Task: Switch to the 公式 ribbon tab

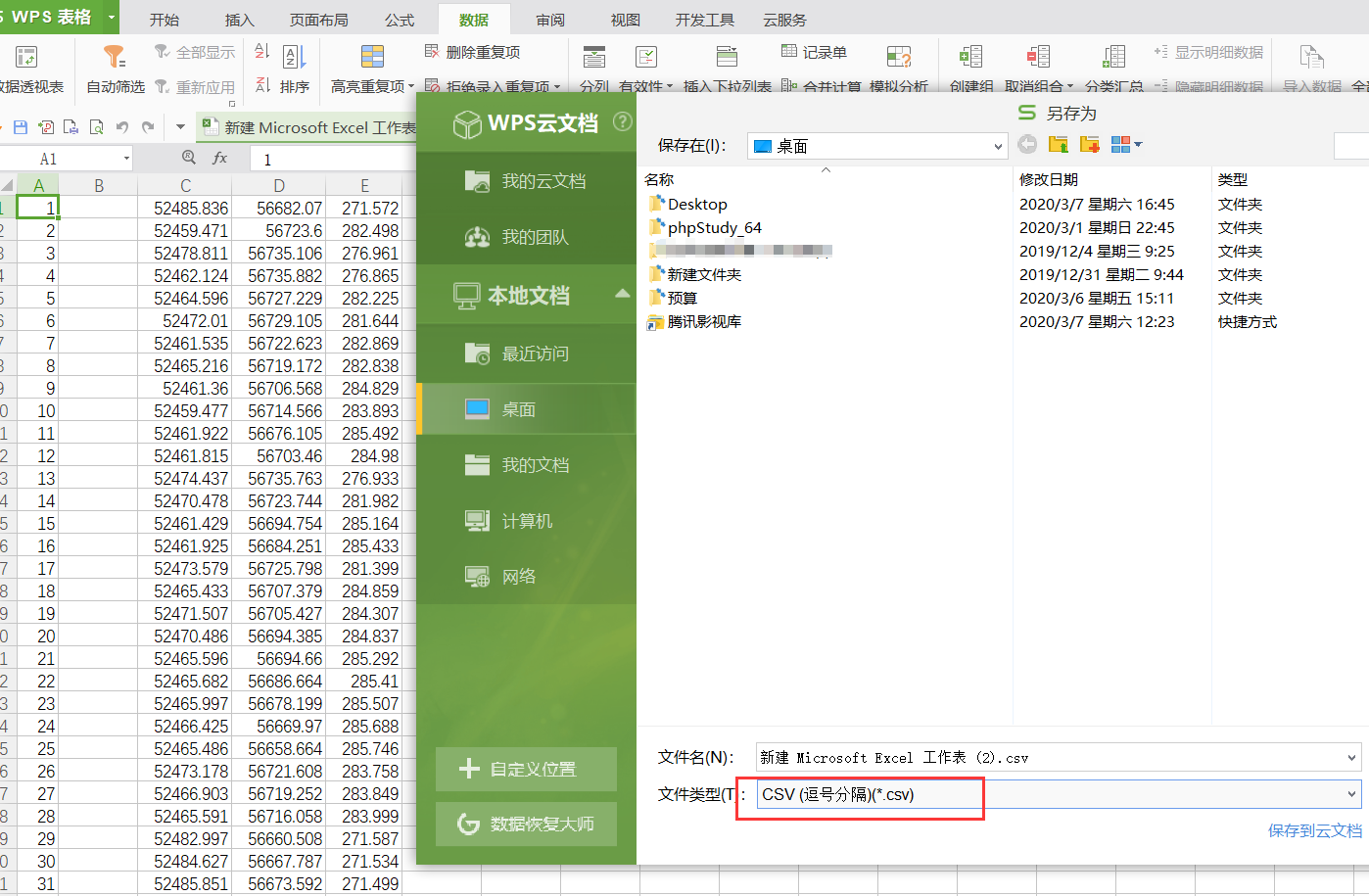Action: [399, 20]
